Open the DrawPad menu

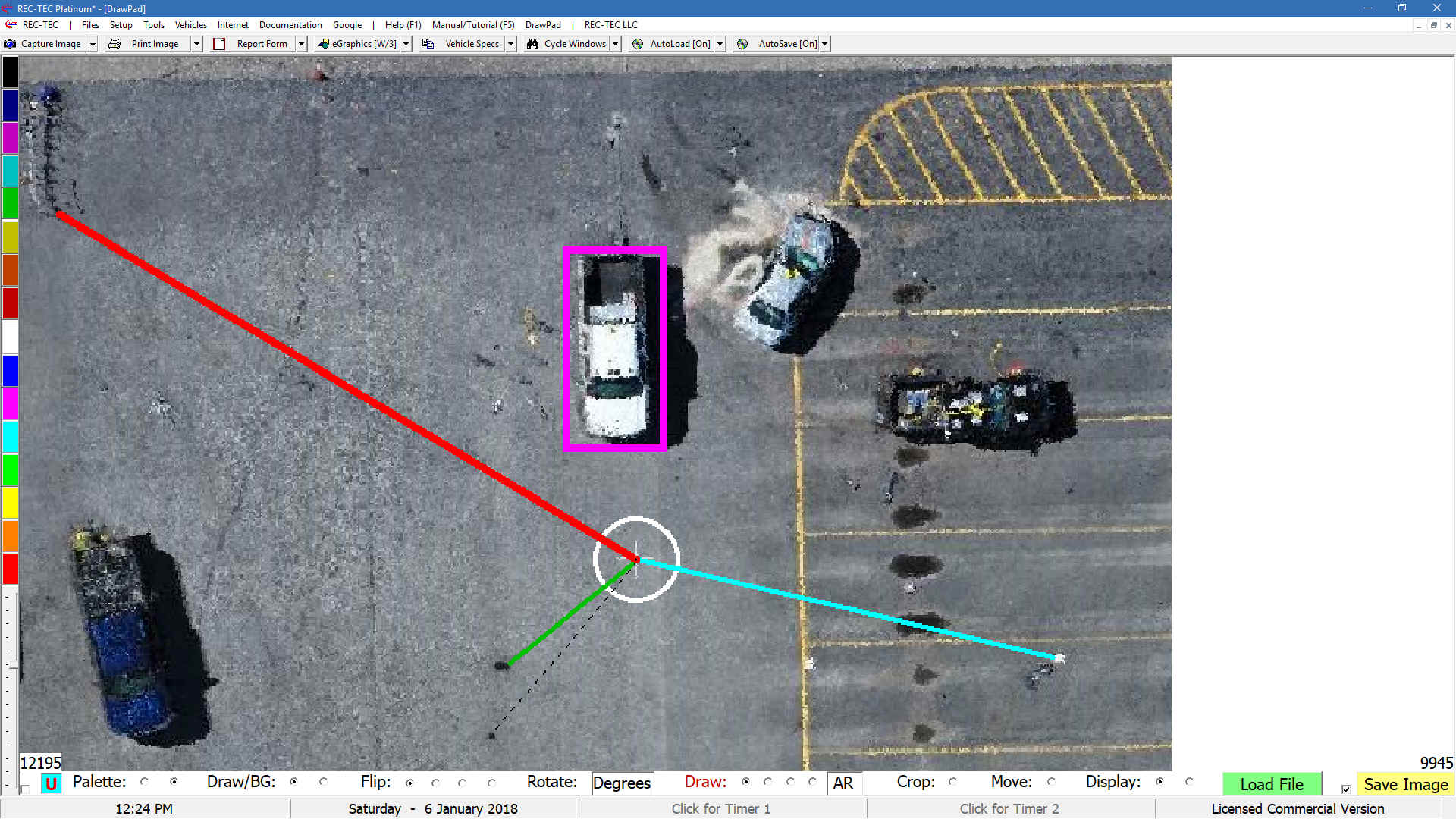543,25
